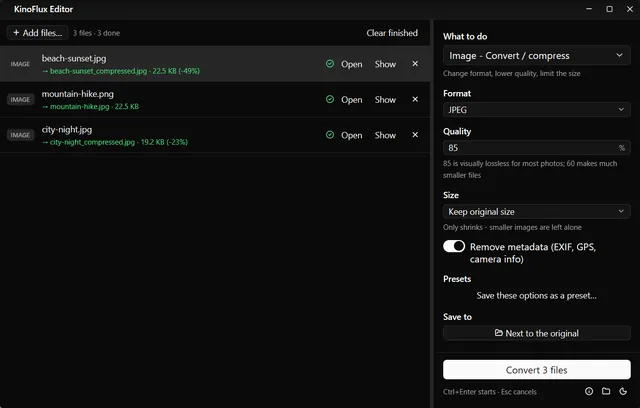Select the mountain-hike.png file name
This screenshot has width=640, height=408.
78,94
